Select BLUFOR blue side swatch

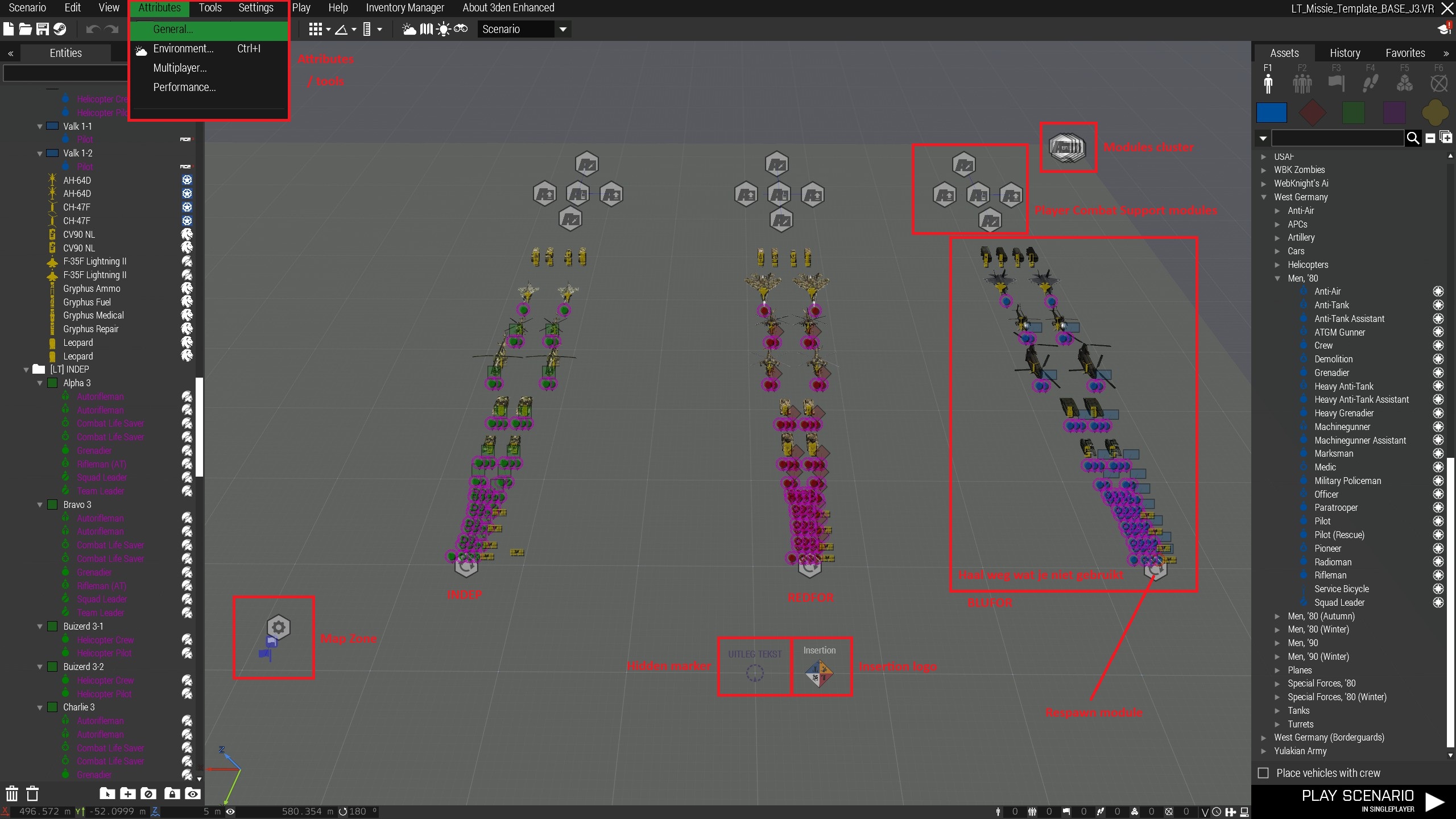pyautogui.click(x=1271, y=113)
